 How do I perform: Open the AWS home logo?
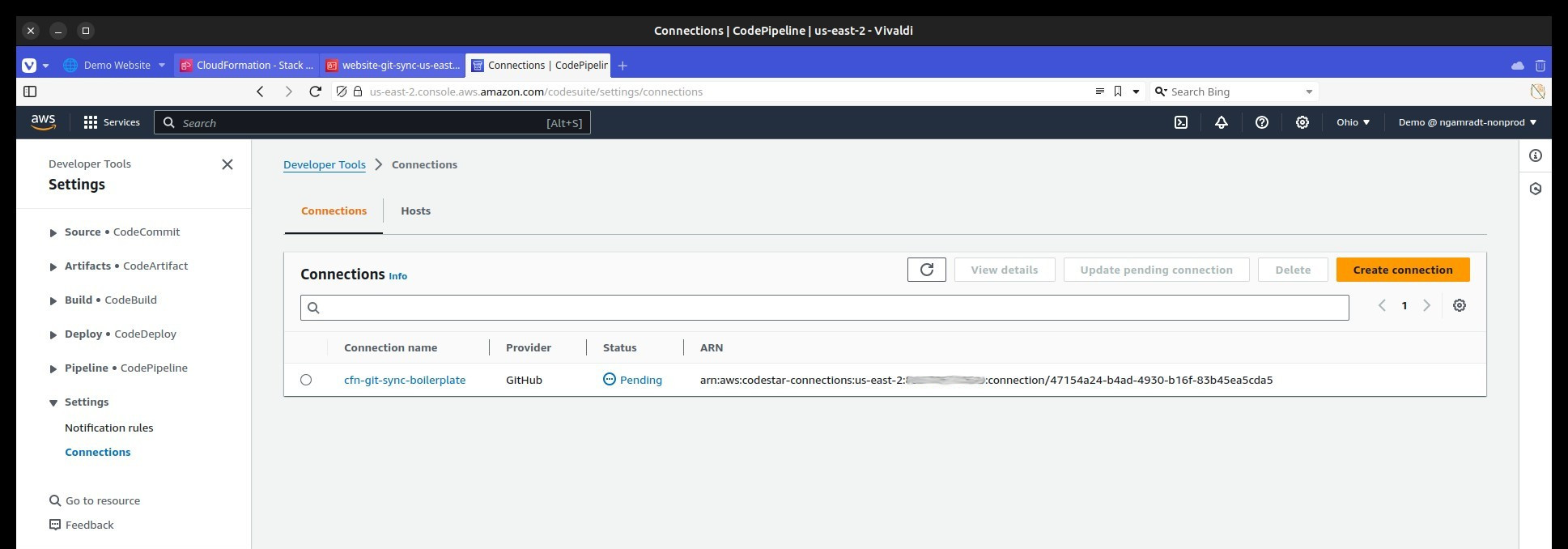[x=43, y=122]
